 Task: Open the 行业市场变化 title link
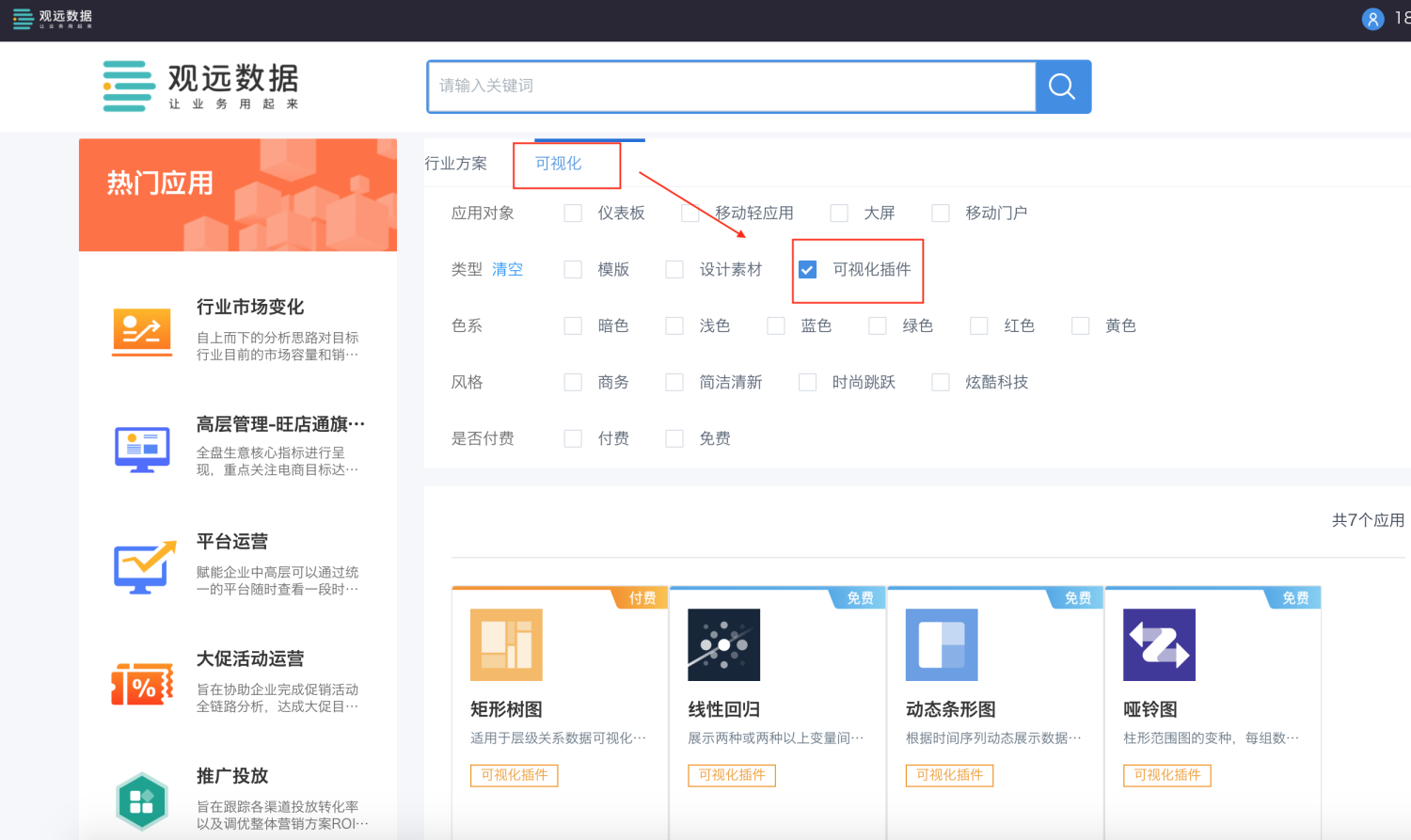(250, 308)
